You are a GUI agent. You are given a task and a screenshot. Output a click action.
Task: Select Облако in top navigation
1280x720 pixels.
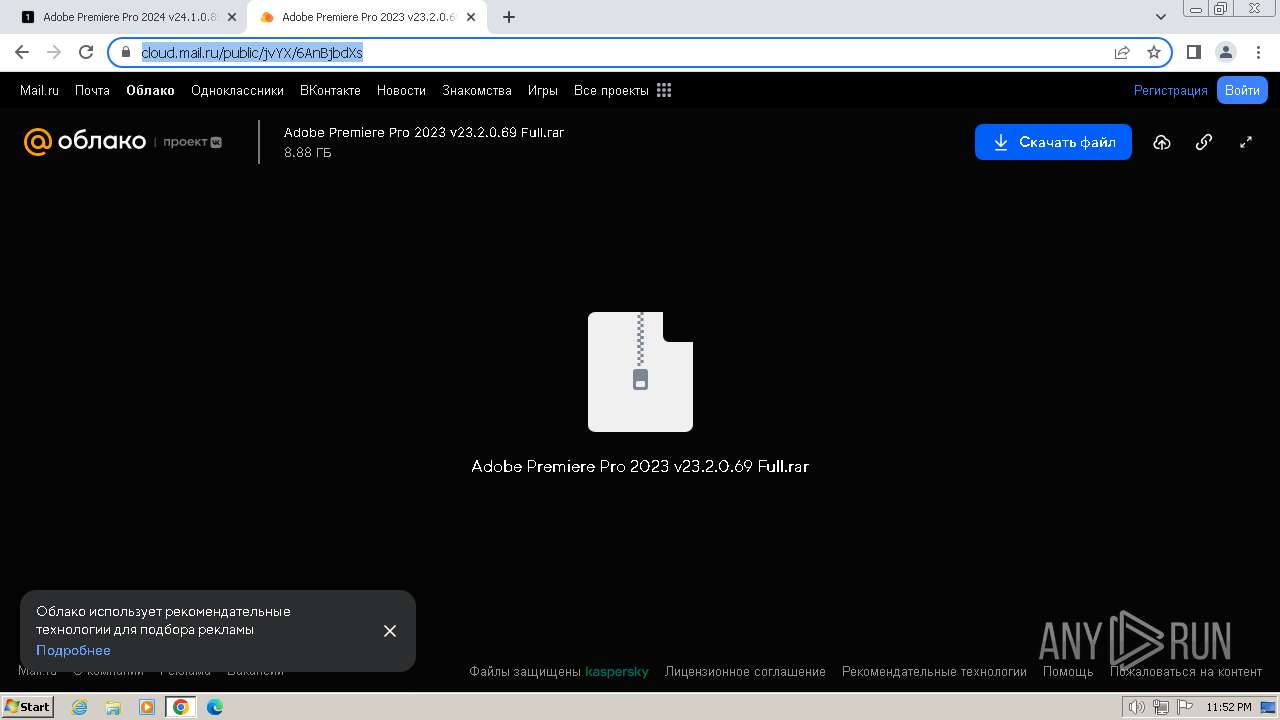click(150, 90)
